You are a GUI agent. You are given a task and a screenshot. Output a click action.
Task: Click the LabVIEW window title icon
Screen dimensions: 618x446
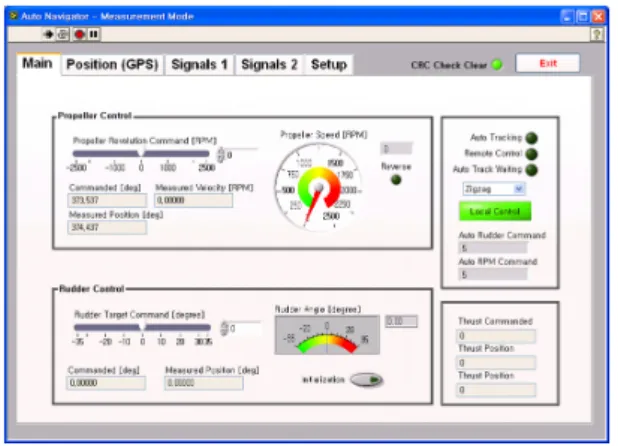coord(14,16)
